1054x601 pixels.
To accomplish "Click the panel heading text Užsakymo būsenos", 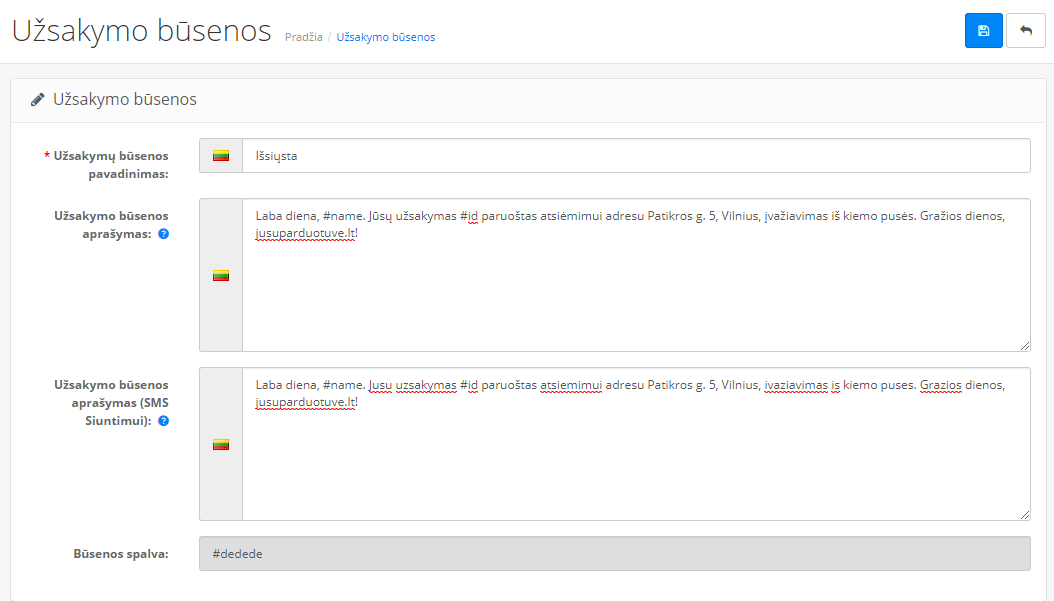I will point(125,99).
